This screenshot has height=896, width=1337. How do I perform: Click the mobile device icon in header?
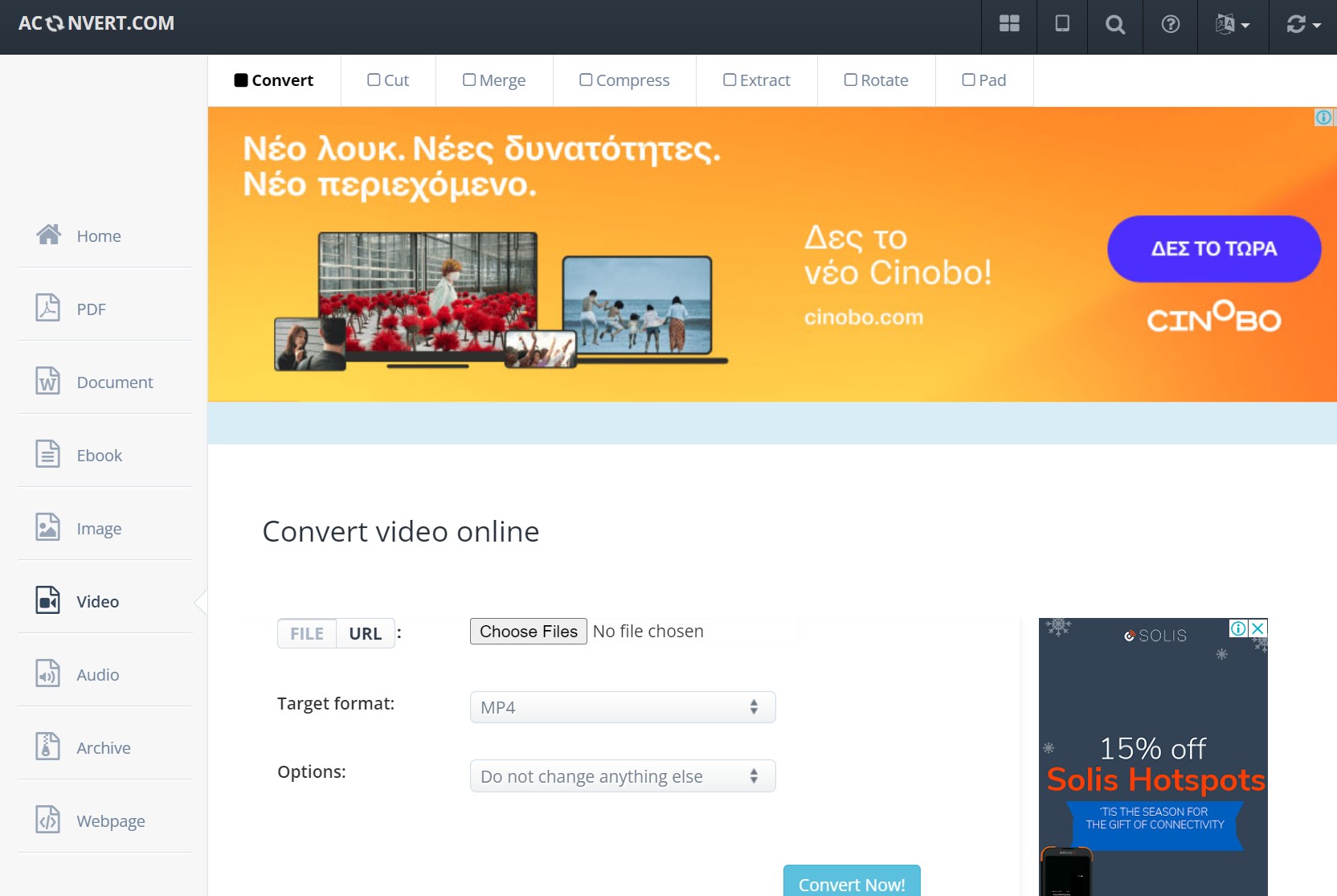pyautogui.click(x=1061, y=24)
